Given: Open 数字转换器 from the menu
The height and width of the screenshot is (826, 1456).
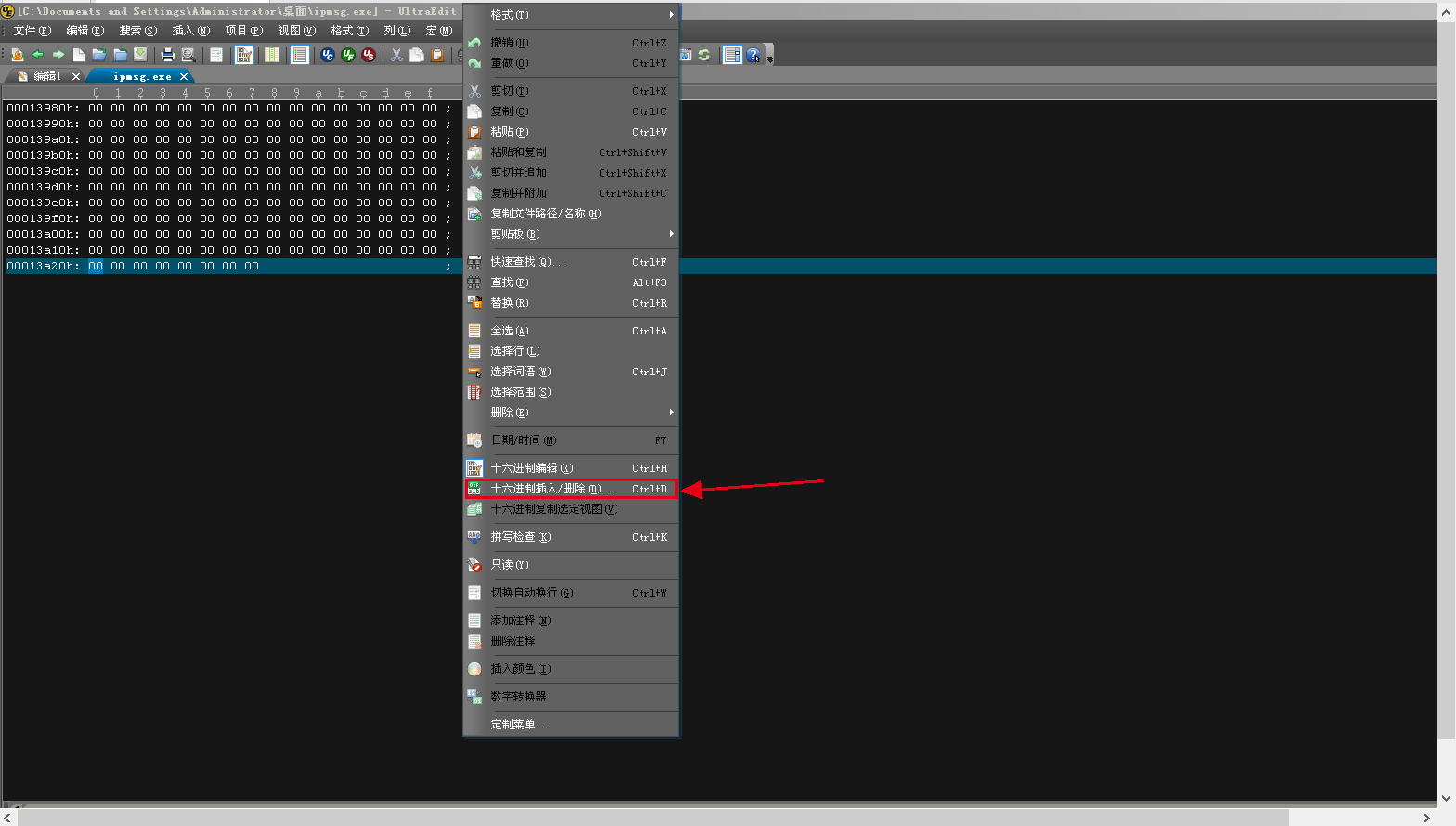Looking at the screenshot, I should 571,697.
